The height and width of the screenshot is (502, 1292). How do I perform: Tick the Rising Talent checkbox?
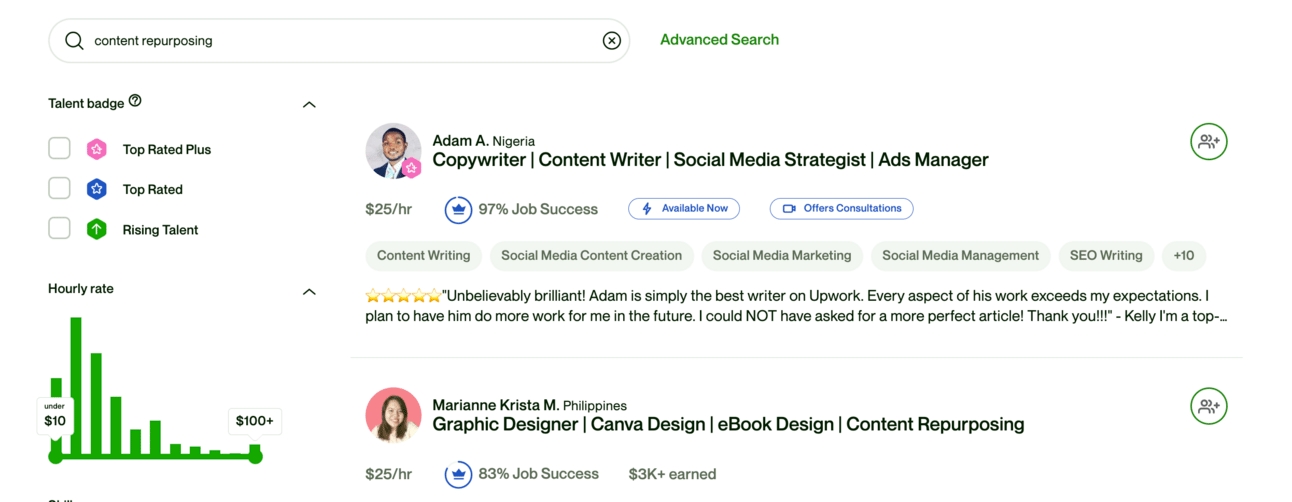(60, 229)
